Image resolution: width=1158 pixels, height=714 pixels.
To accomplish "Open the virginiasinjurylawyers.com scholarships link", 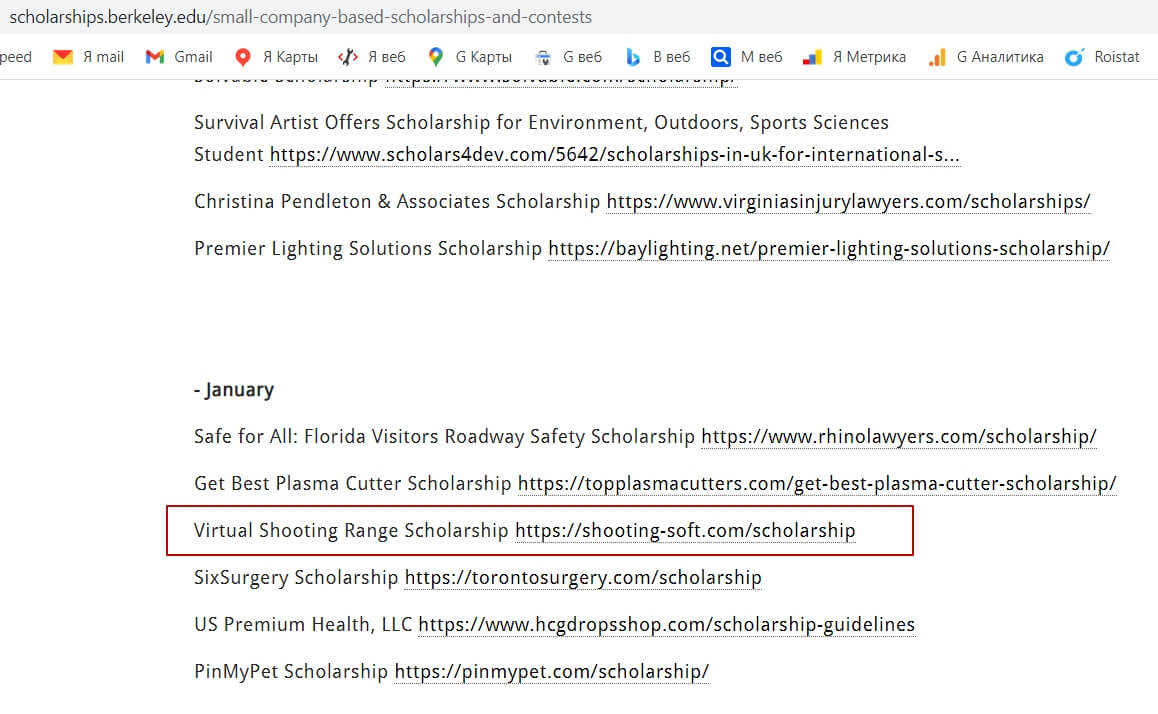I will 848,202.
